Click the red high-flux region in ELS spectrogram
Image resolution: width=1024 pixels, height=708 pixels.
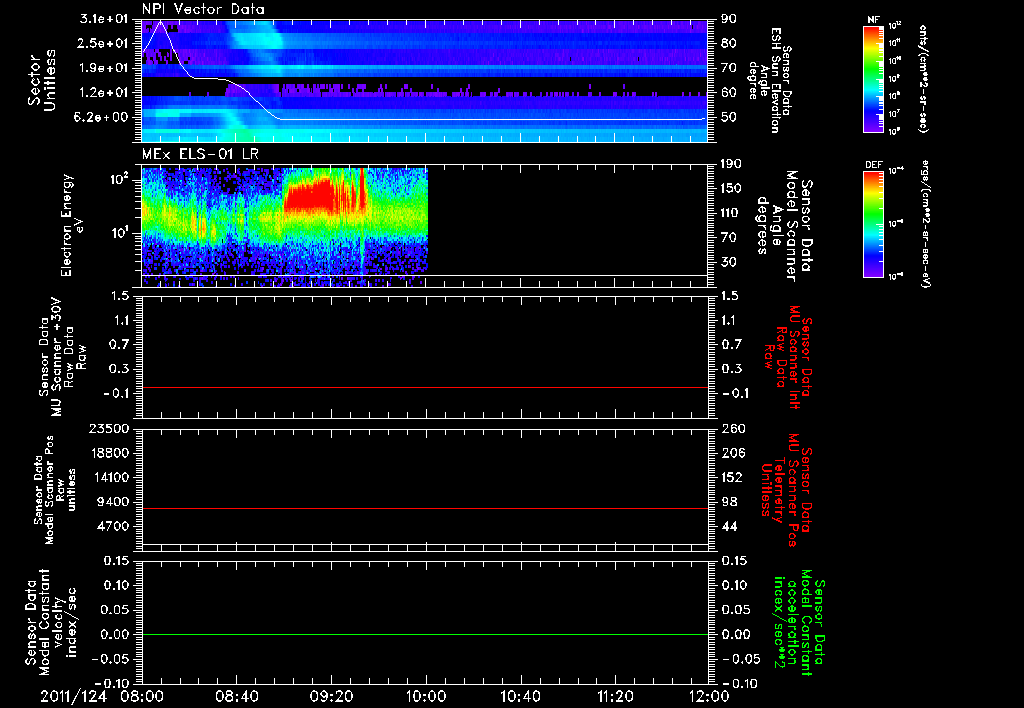click(308, 196)
